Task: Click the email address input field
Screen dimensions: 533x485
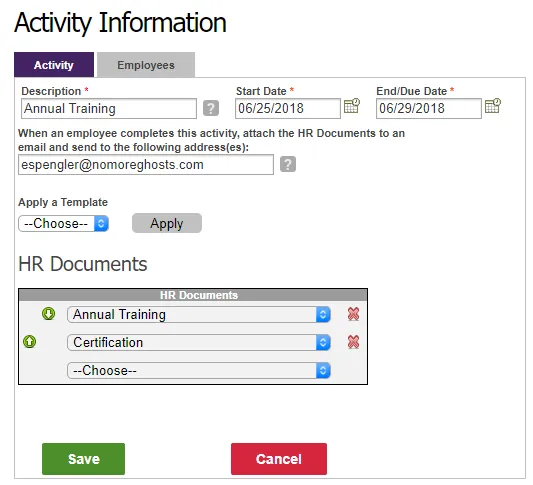Action: click(146, 164)
